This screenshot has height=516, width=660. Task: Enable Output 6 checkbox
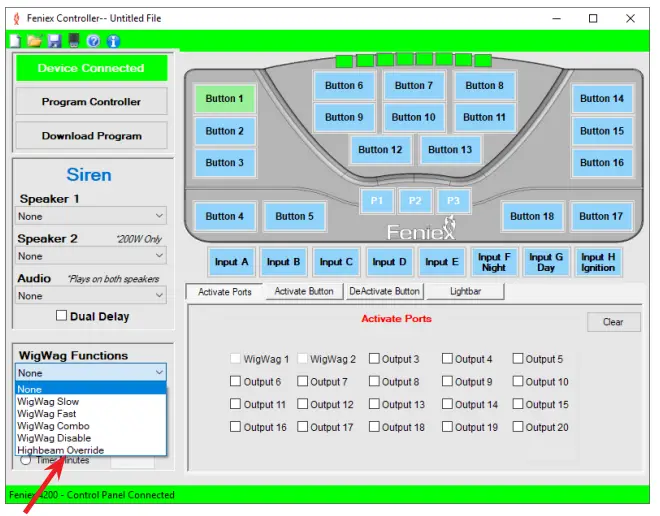click(235, 381)
